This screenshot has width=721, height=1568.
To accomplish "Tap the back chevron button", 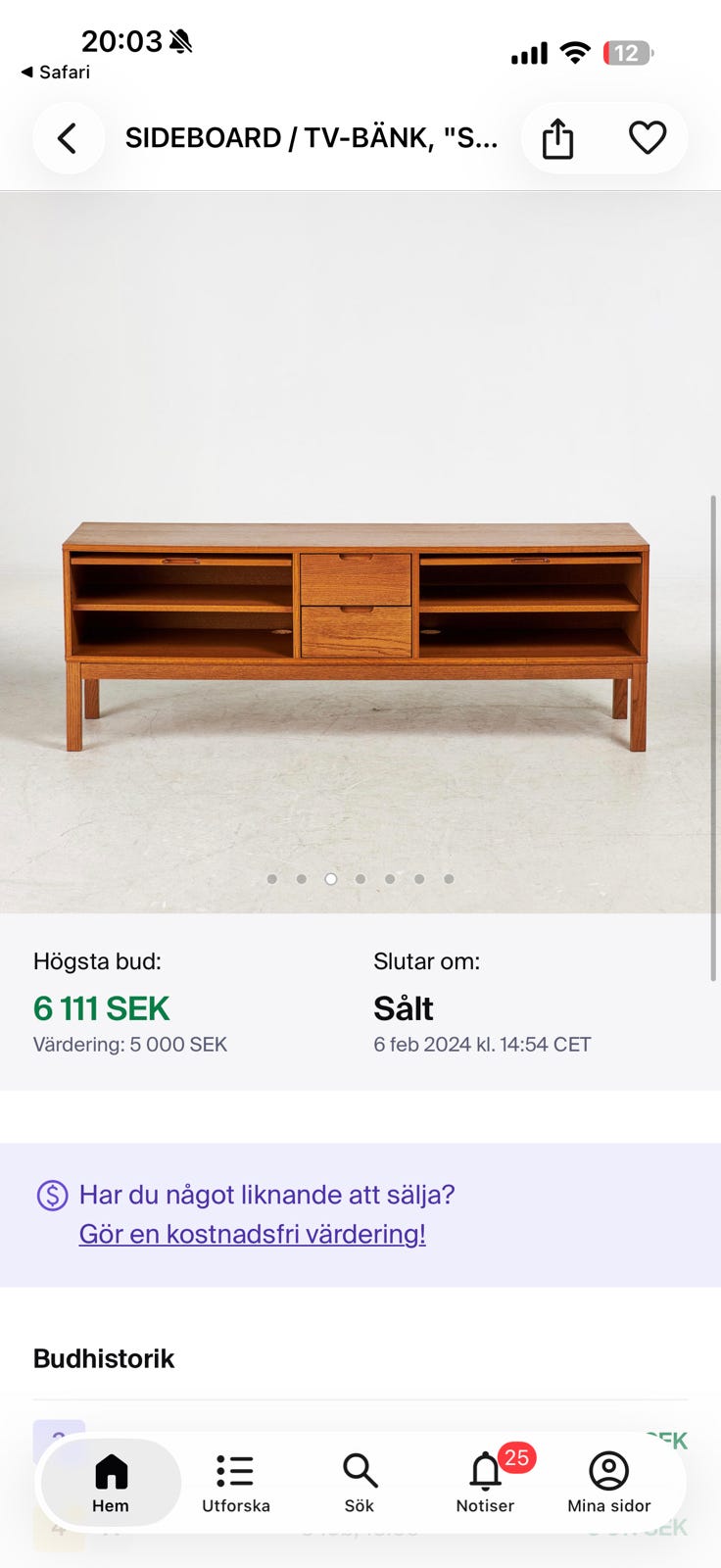I will click(68, 138).
